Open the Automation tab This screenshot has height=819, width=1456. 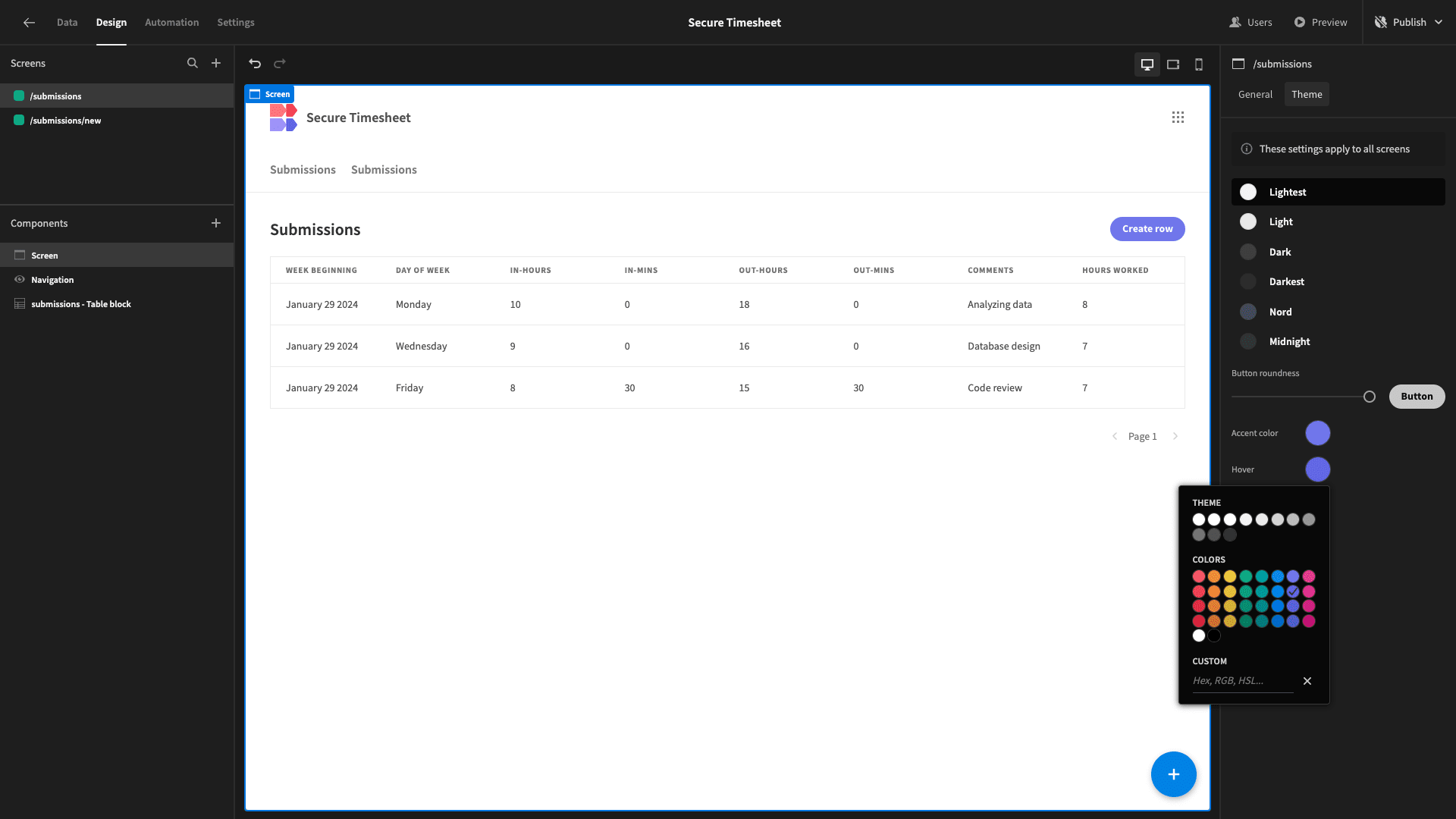(172, 23)
